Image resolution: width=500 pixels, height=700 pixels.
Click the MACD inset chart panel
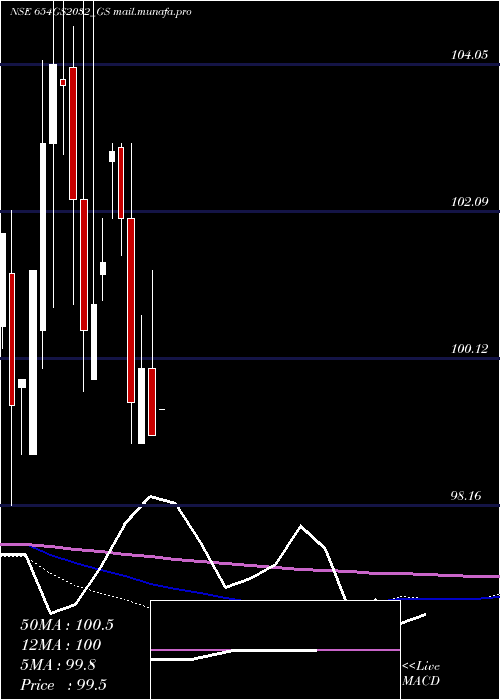point(275,650)
